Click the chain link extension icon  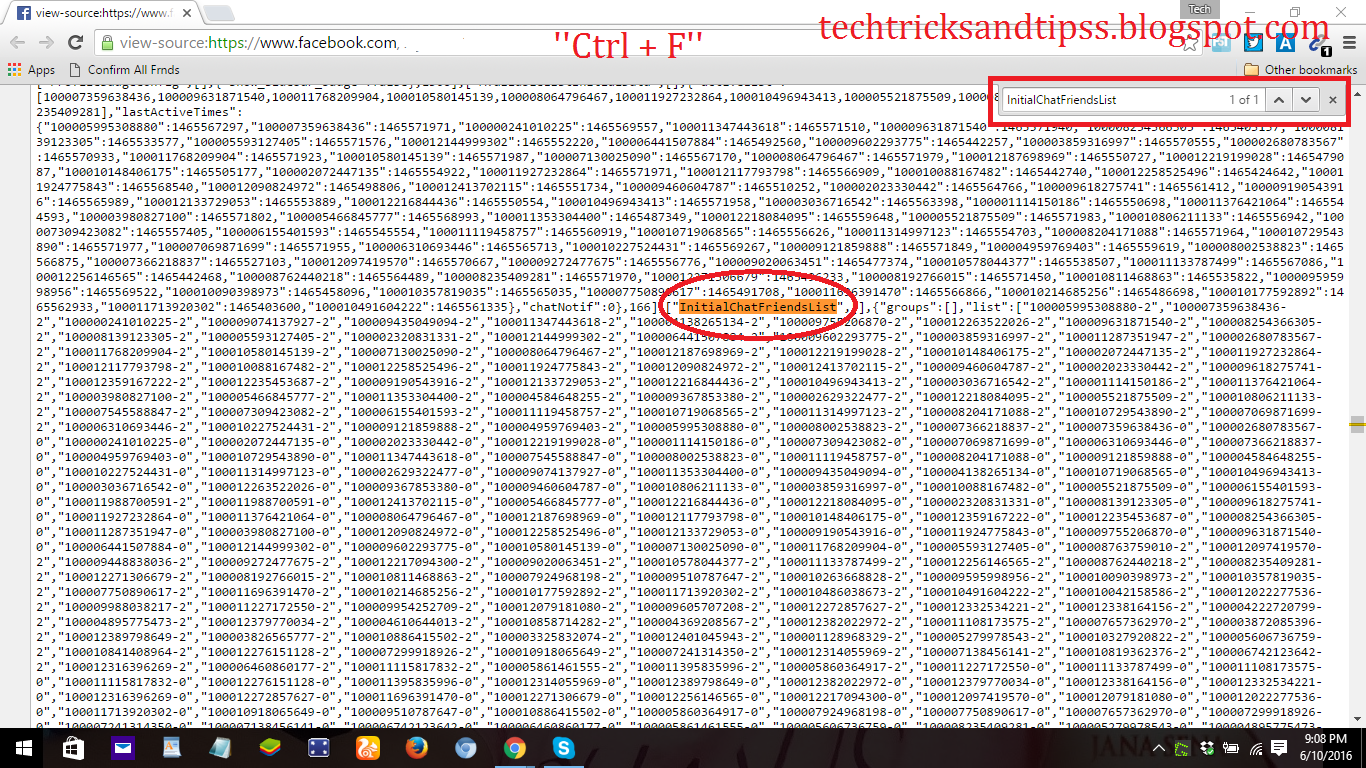(1319, 43)
